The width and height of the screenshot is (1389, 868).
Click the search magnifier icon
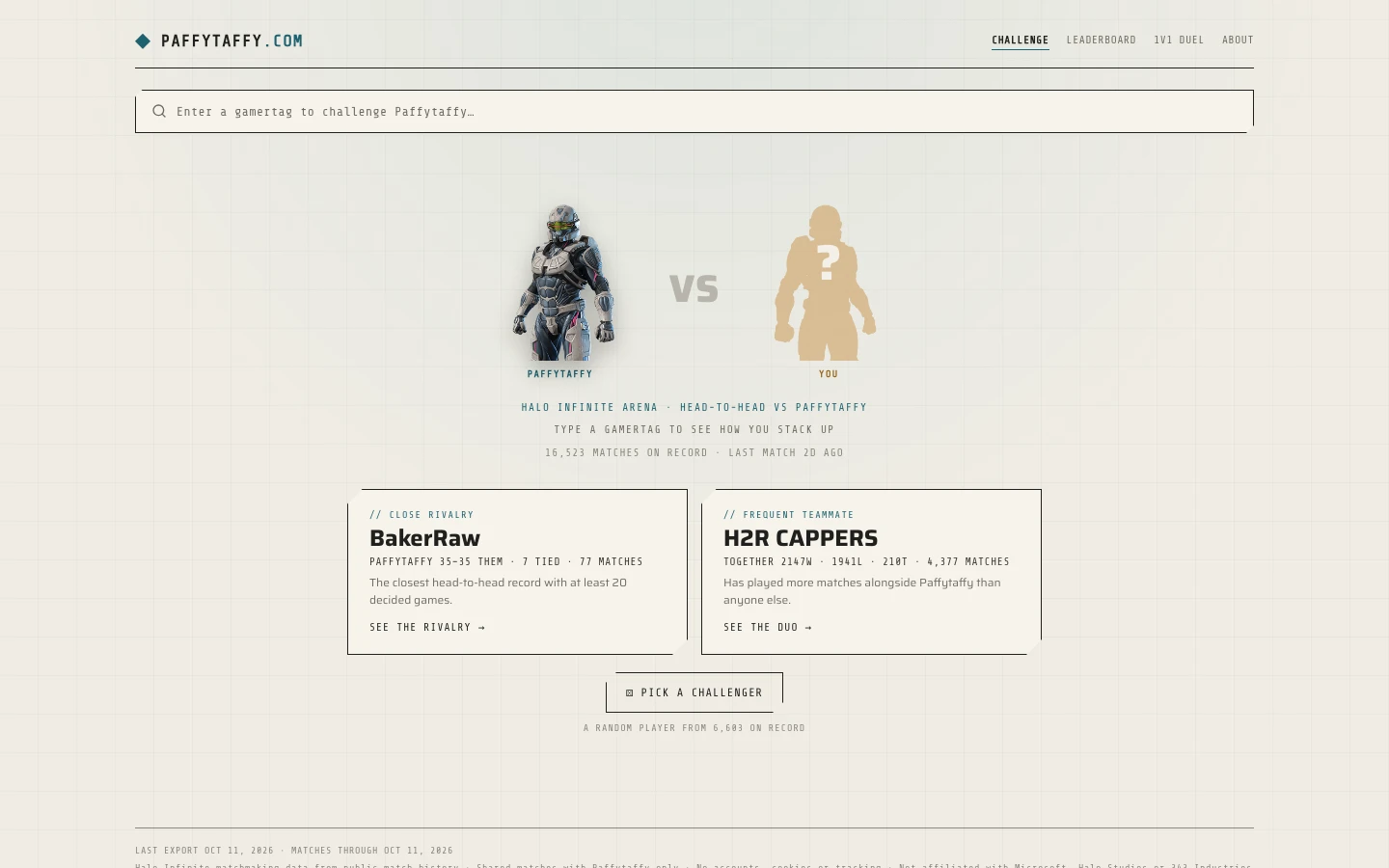point(159,111)
